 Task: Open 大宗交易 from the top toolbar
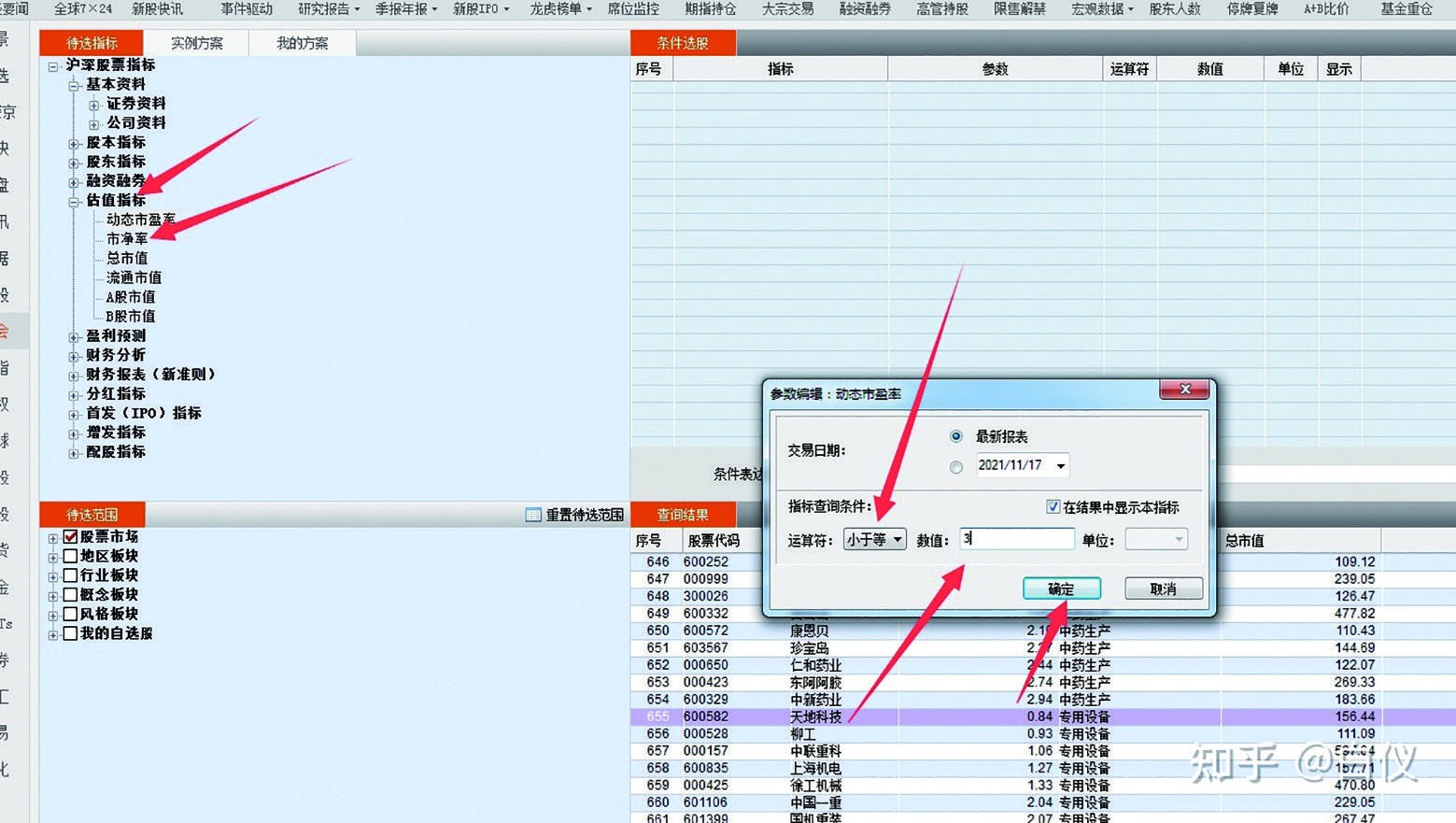click(x=787, y=9)
